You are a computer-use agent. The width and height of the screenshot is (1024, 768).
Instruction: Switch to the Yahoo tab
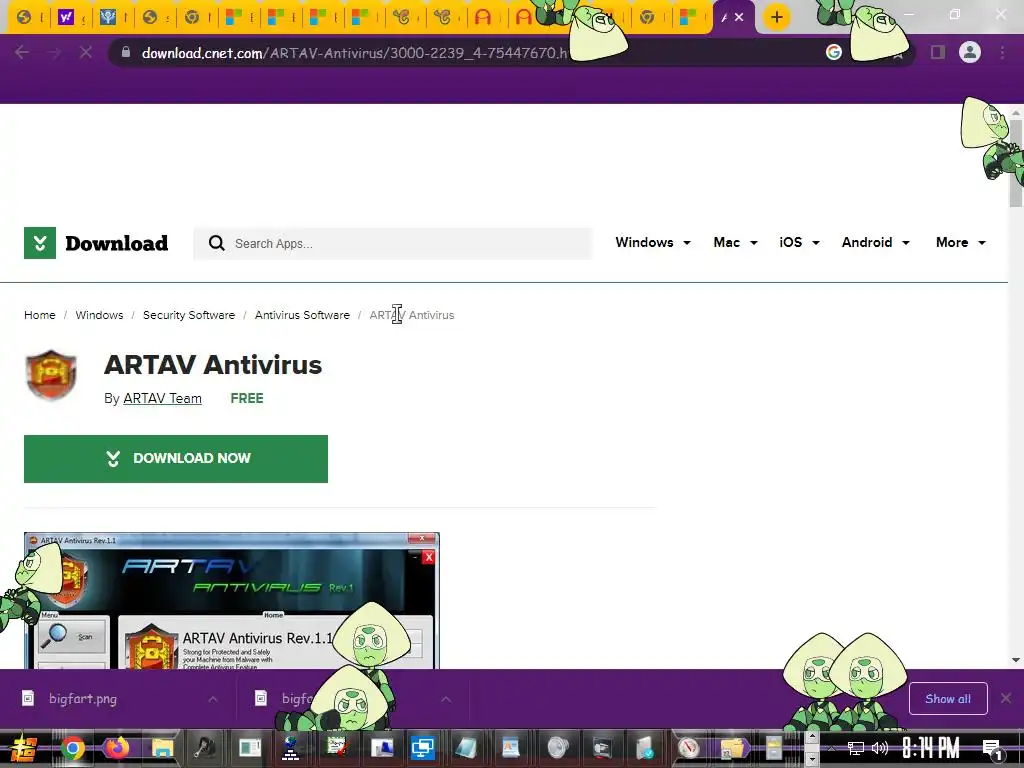pos(71,17)
